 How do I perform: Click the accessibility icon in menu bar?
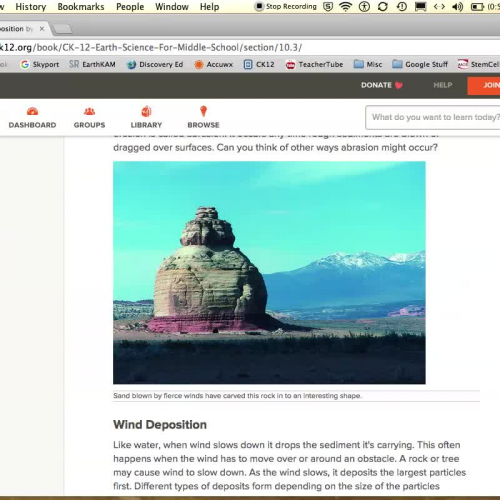coord(364,7)
